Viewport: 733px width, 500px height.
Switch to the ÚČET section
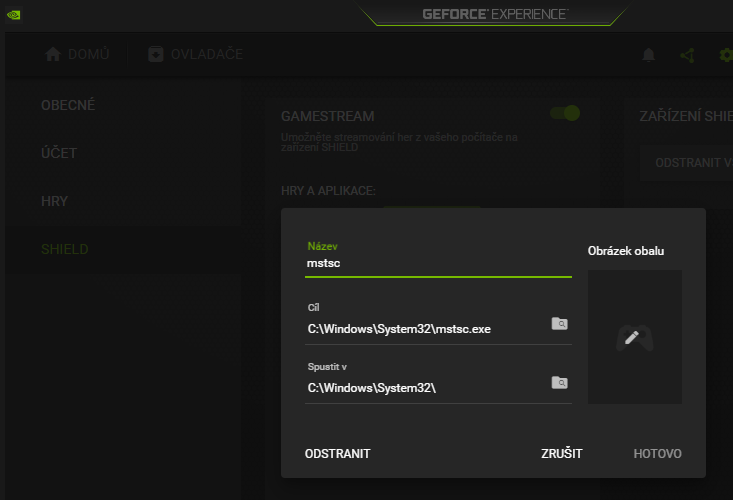[x=59, y=153]
